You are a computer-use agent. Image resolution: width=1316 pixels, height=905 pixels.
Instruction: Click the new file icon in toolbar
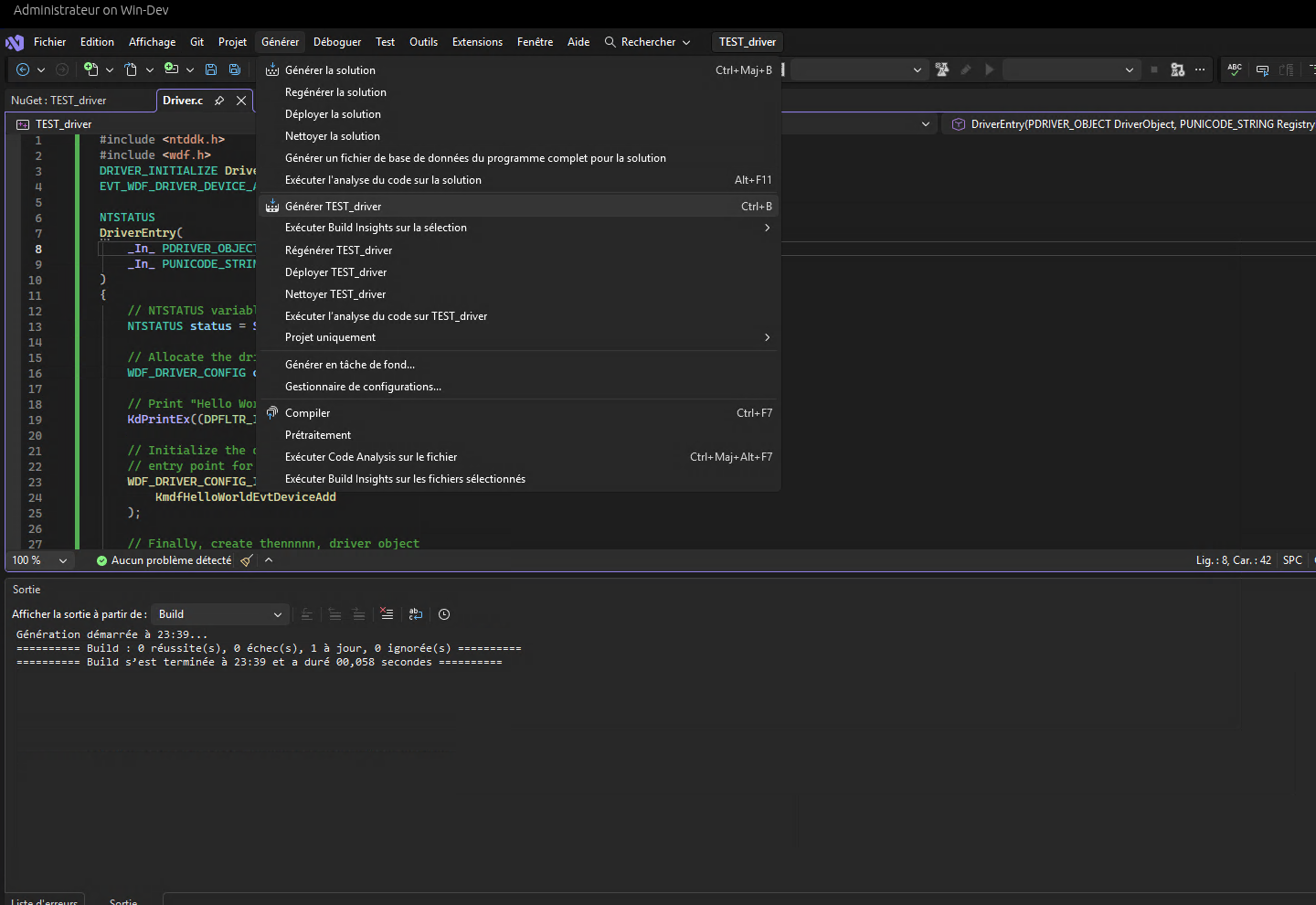tap(90, 69)
